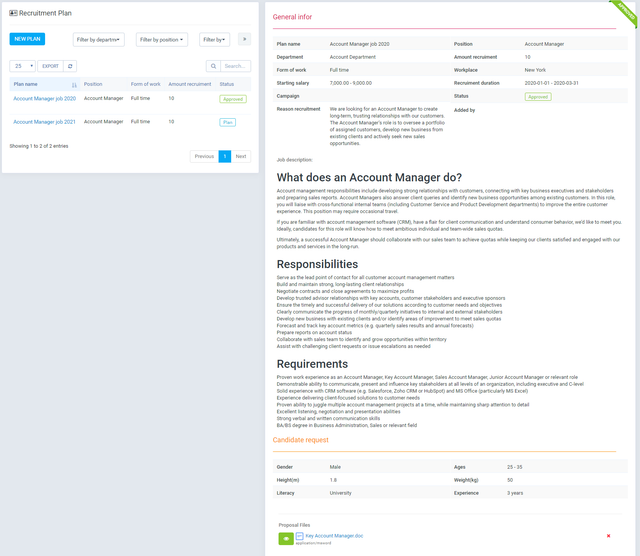The height and width of the screenshot is (556, 640).
Task: Click the Account Department value
Action: point(353,57)
